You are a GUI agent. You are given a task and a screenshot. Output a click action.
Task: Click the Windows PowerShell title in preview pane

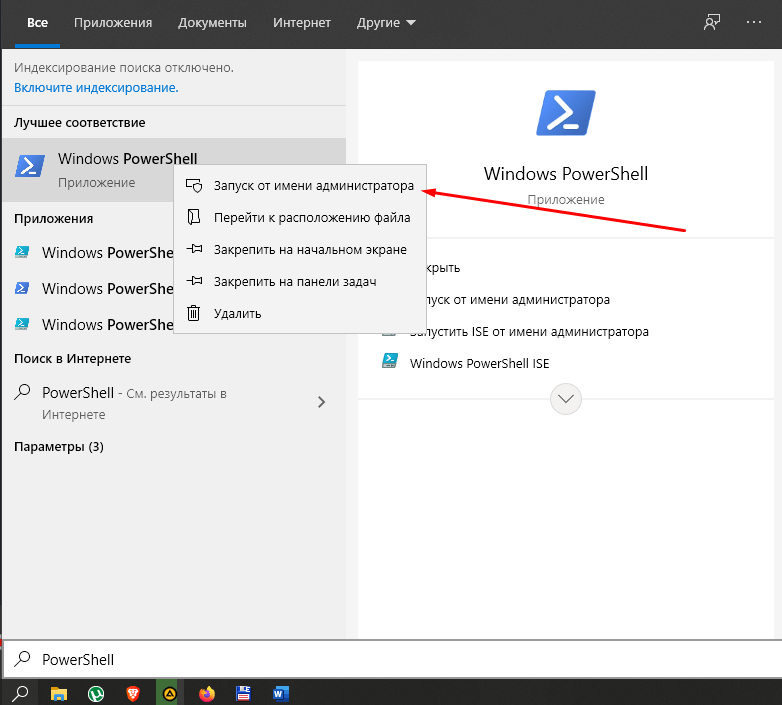566,174
